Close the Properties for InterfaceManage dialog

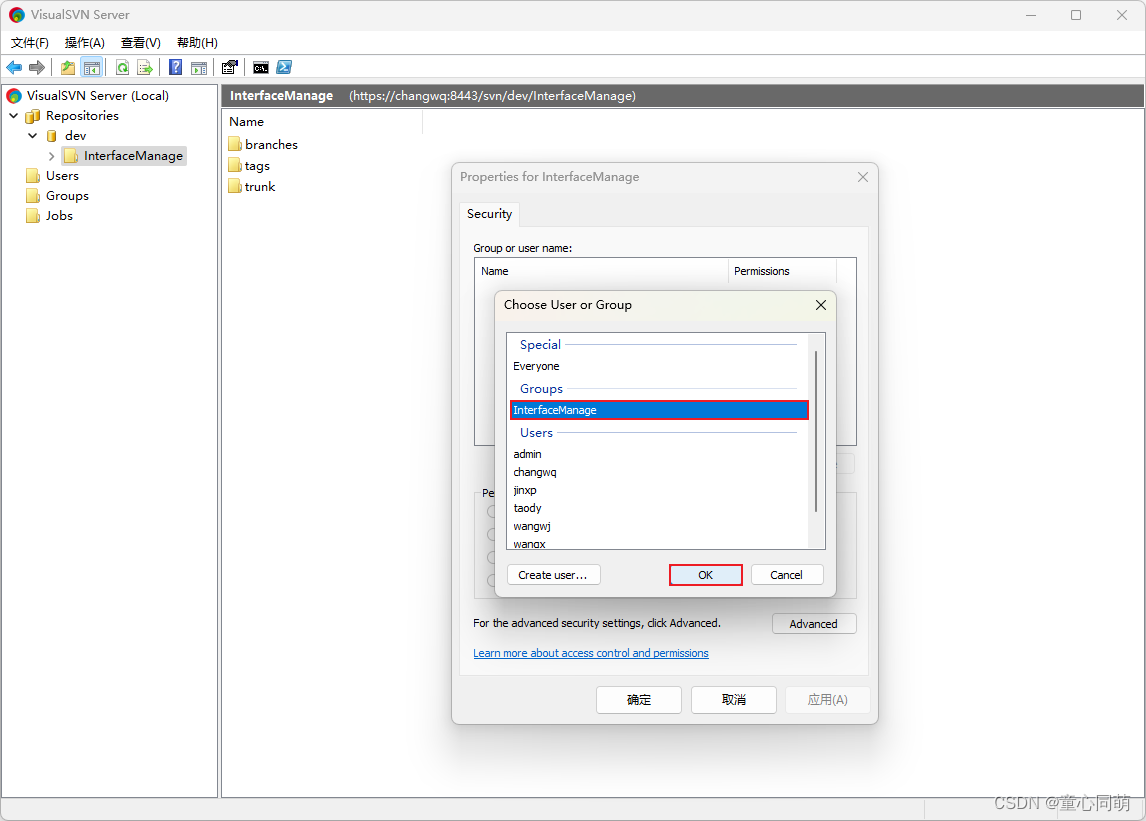[x=863, y=177]
